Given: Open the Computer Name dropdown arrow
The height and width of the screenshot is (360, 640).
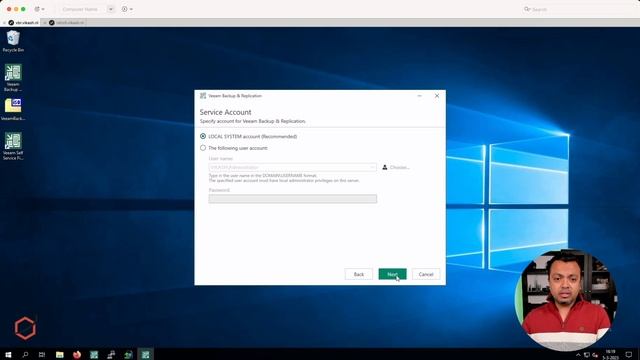Looking at the screenshot, I should (x=111, y=9).
